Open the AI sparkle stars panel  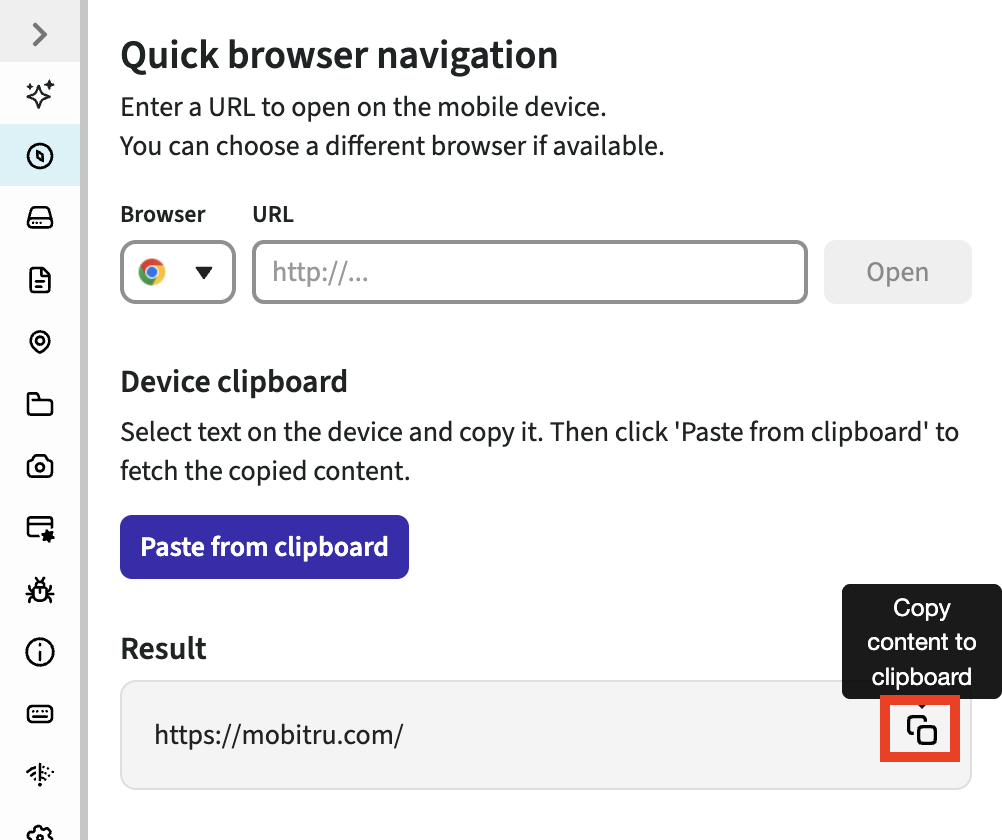[40, 96]
